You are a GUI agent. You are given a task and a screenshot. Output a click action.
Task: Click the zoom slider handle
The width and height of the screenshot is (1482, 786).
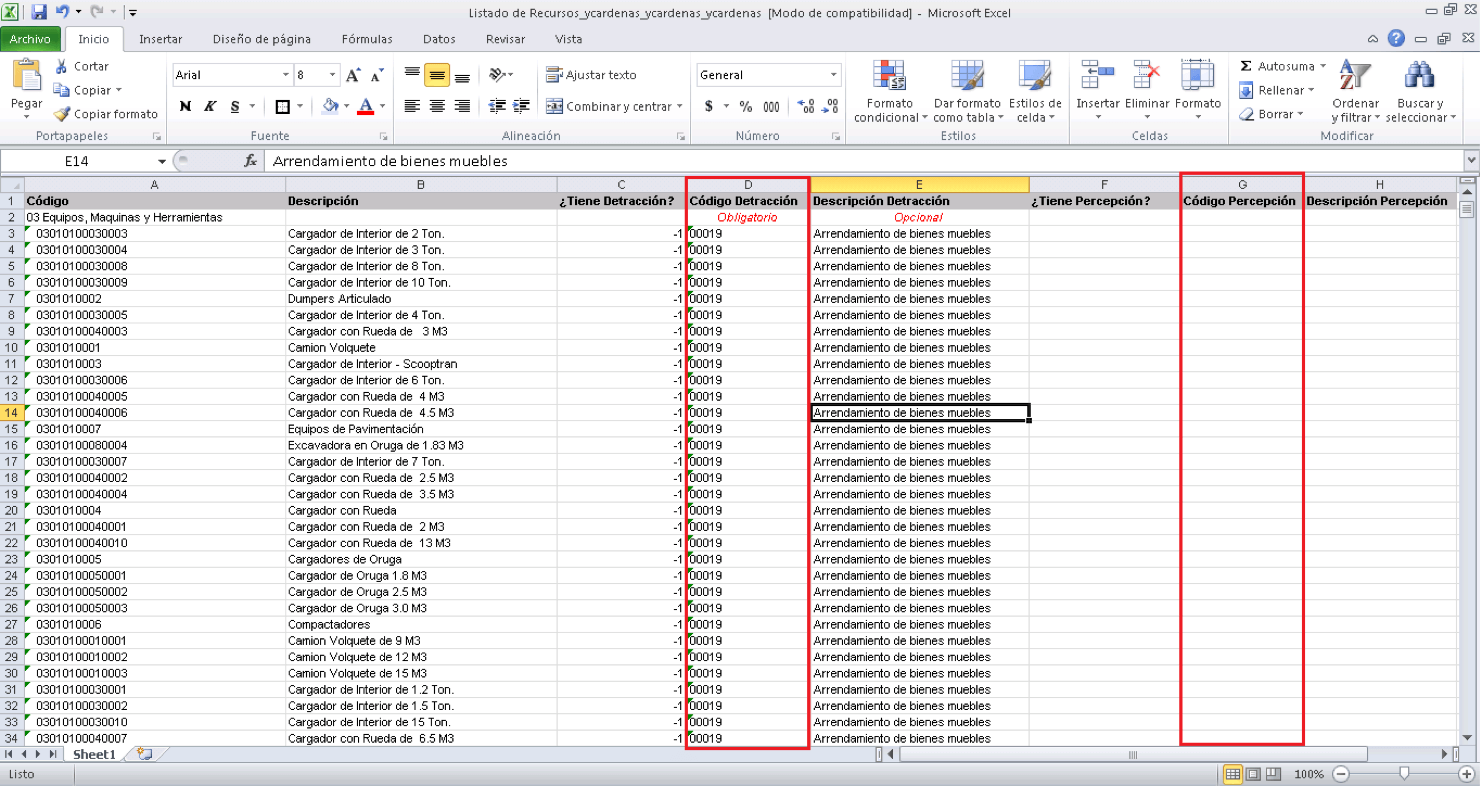tap(1405, 774)
